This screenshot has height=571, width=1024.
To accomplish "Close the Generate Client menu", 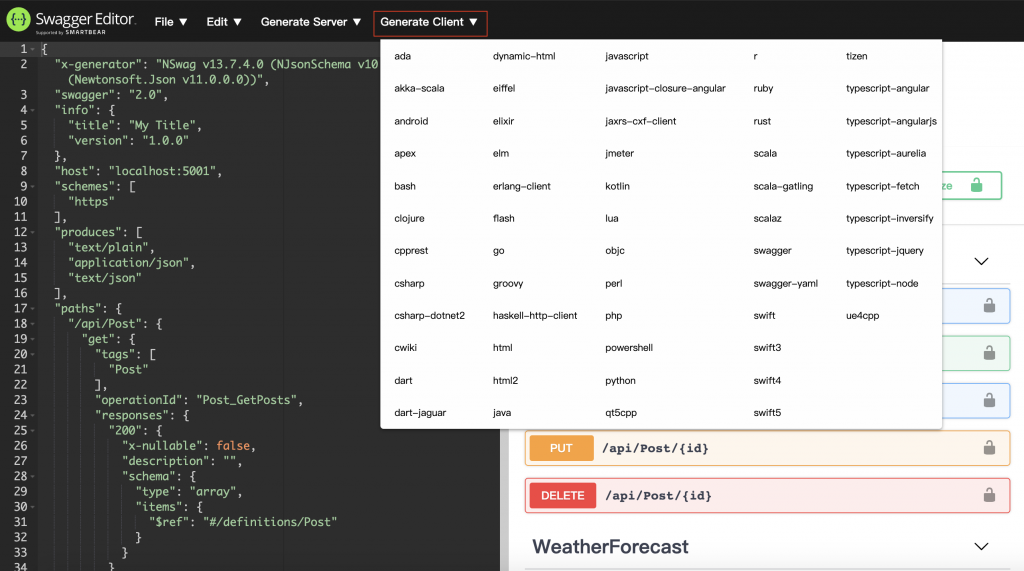I will click(430, 22).
